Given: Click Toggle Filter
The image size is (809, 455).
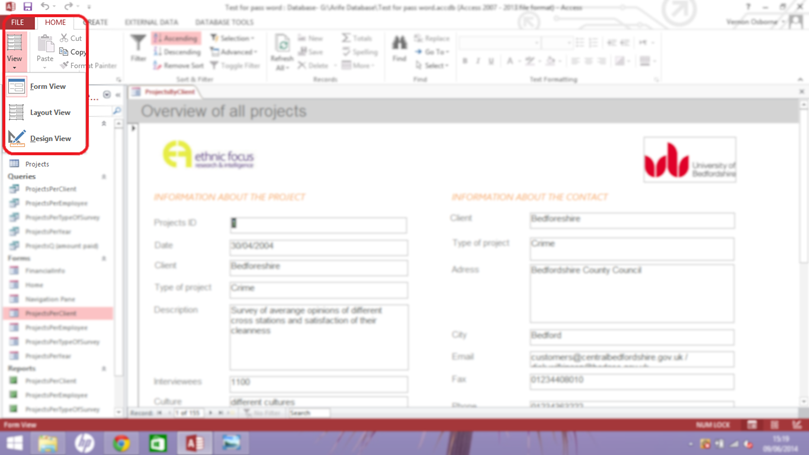Looking at the screenshot, I should click(x=235, y=66).
